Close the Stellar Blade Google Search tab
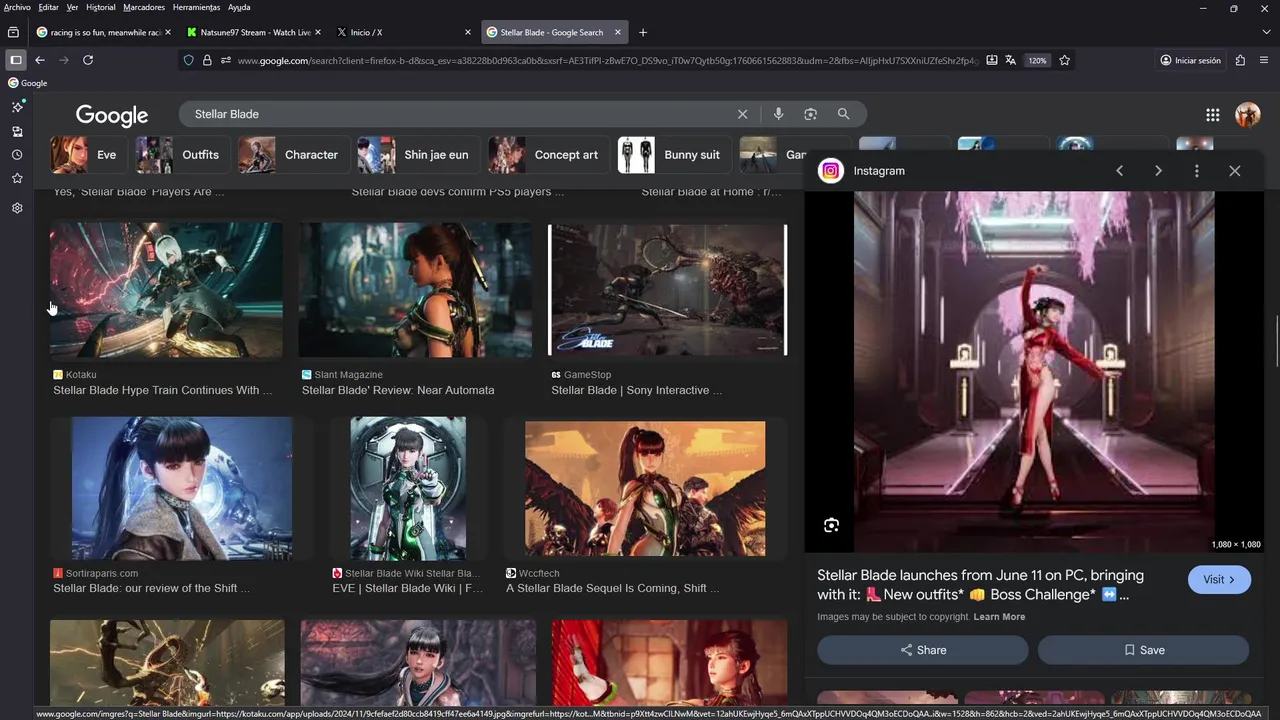The width and height of the screenshot is (1280, 720). click(618, 32)
